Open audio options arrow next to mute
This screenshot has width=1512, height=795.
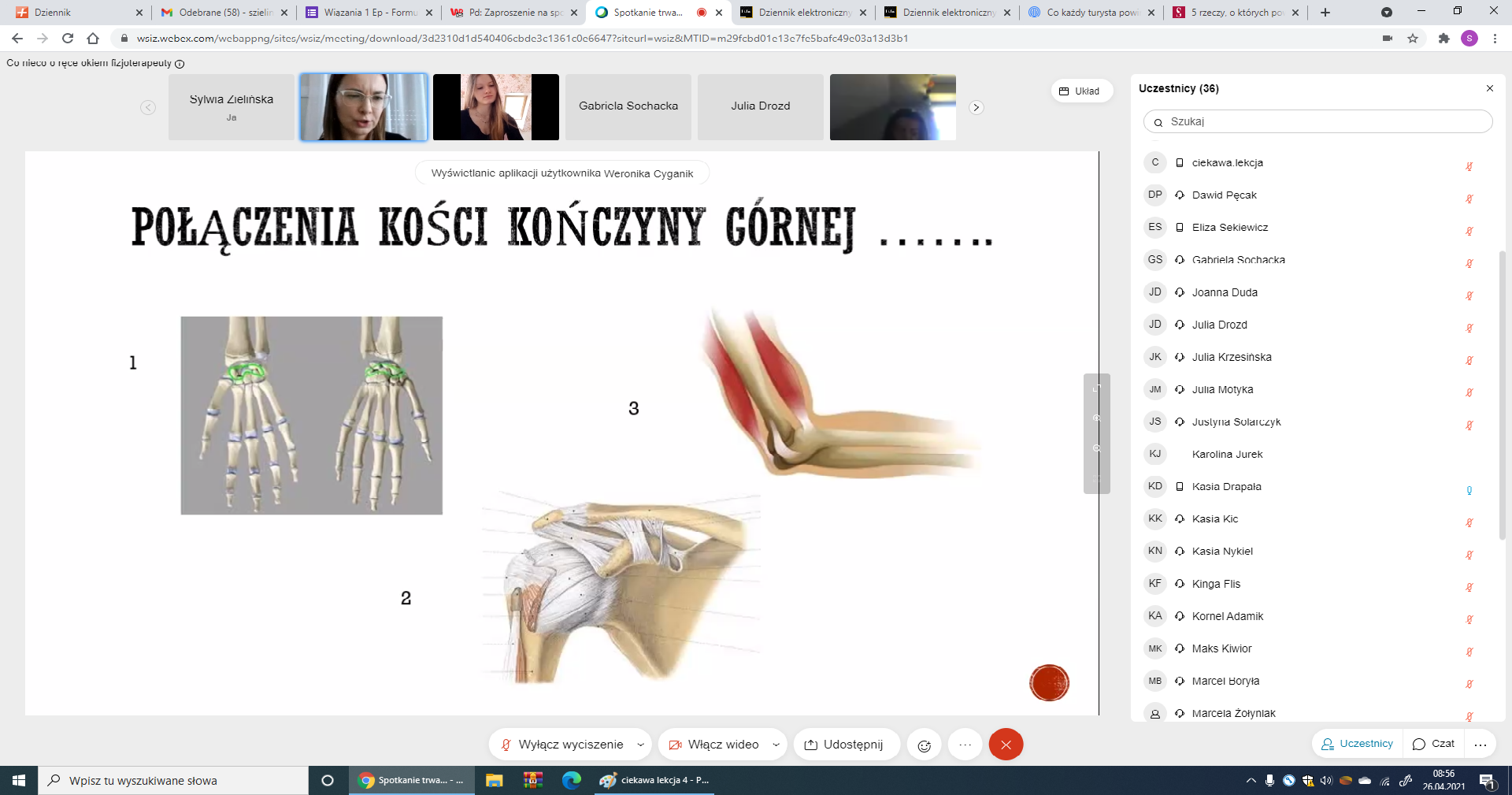pyautogui.click(x=640, y=745)
